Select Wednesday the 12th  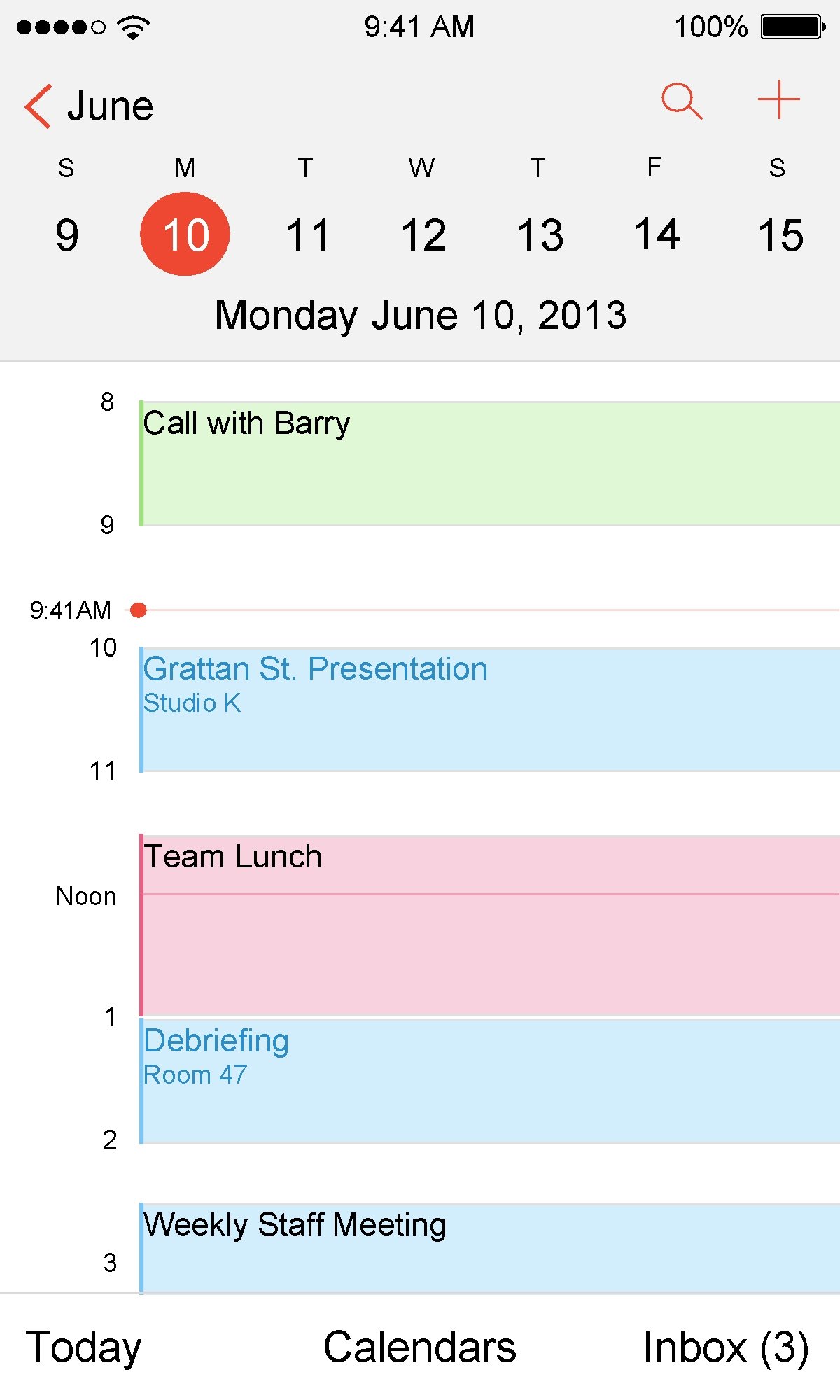pos(423,234)
